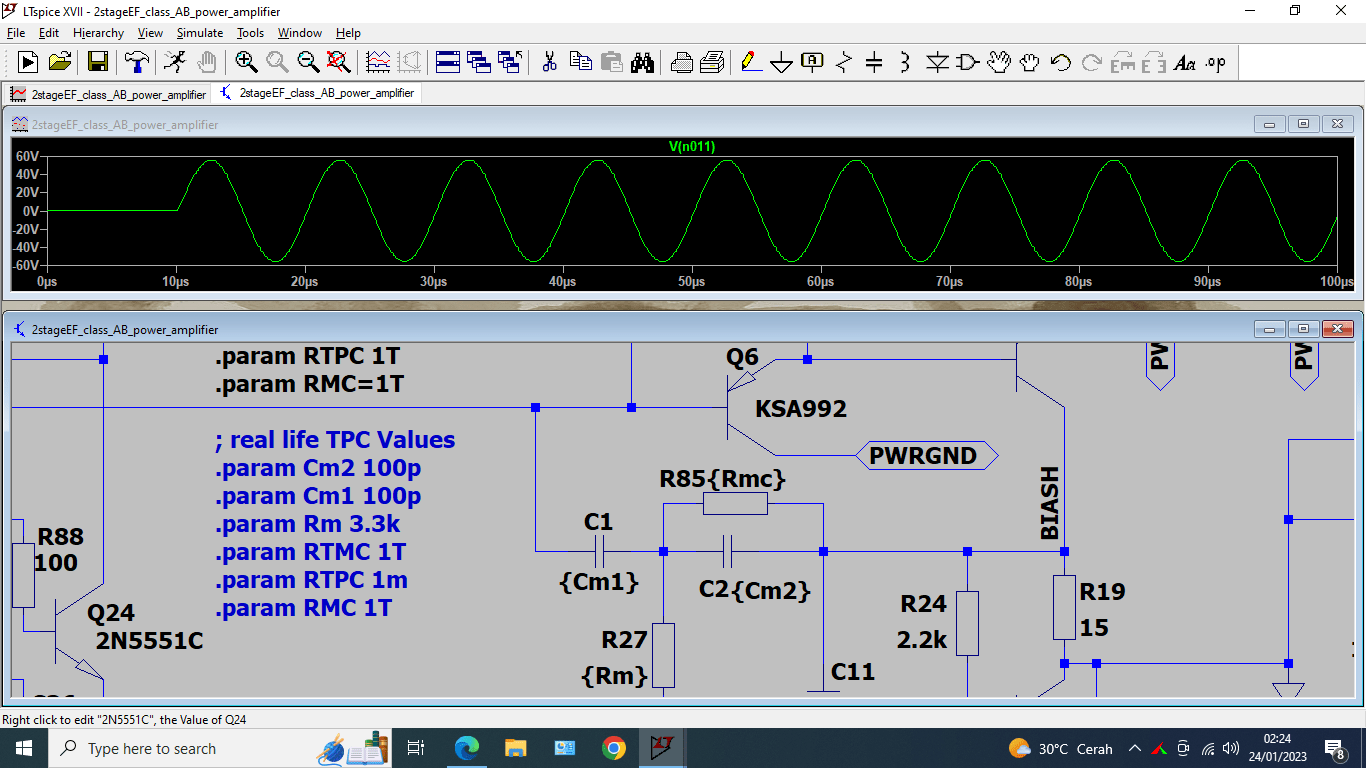This screenshot has height=768, width=1366.
Task: Maximize the waveform plot sub-window
Action: coord(1303,125)
